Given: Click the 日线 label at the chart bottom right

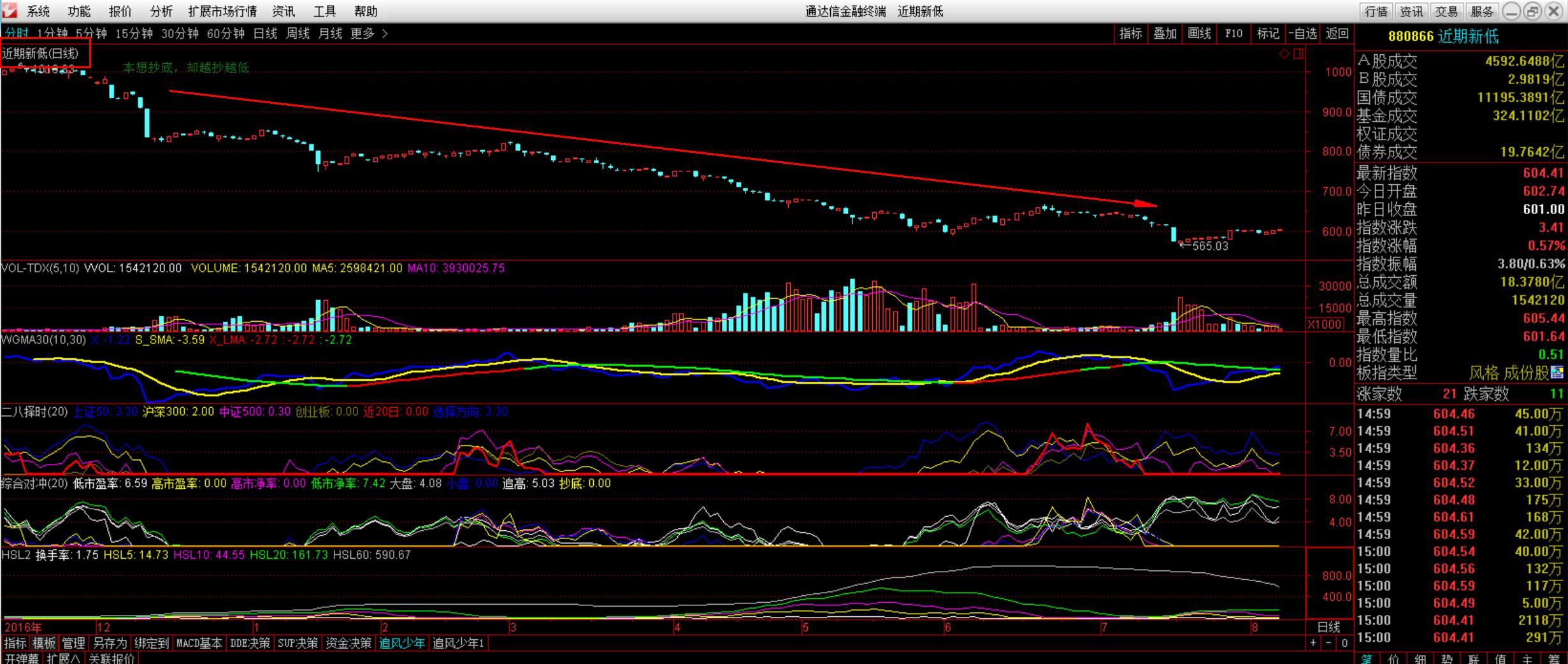Looking at the screenshot, I should pos(1329,627).
